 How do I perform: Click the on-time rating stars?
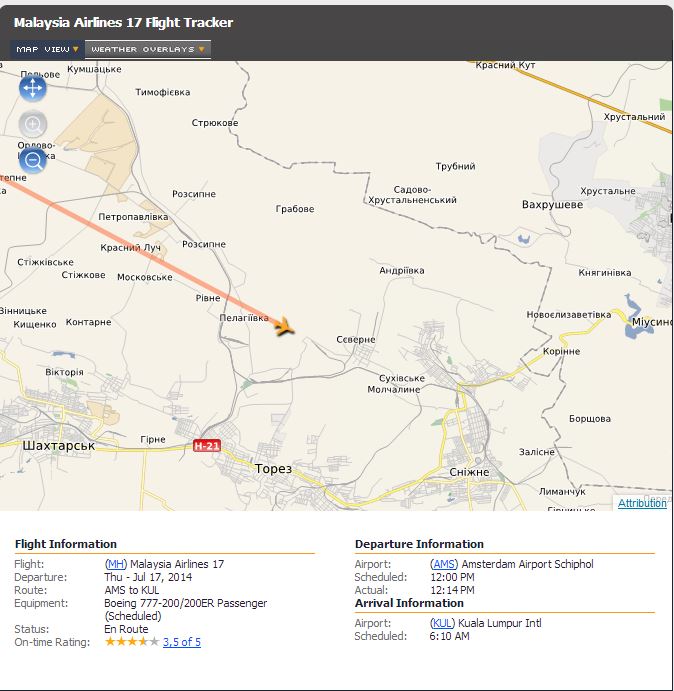tap(131, 642)
